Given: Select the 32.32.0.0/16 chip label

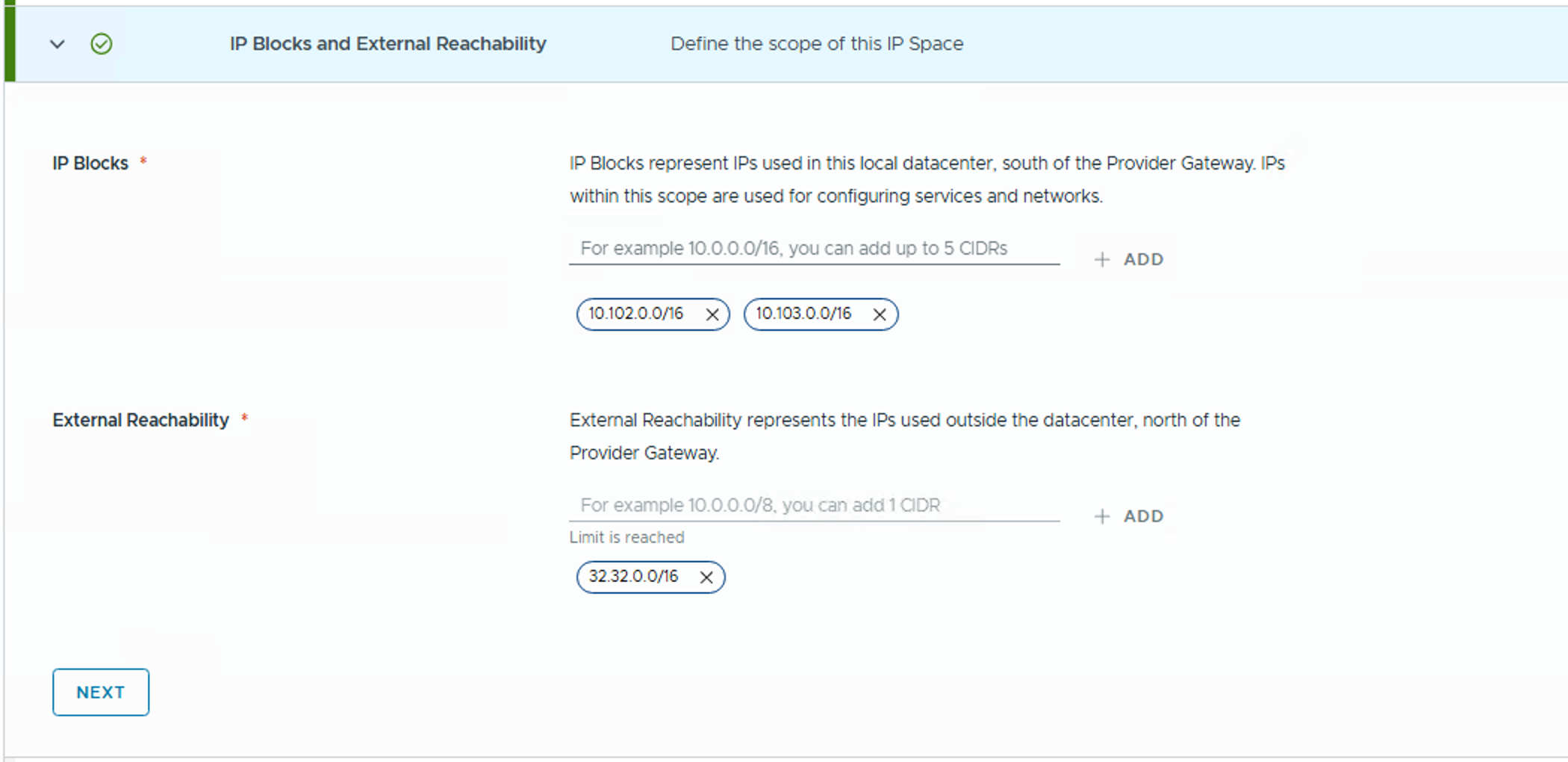Looking at the screenshot, I should (633, 577).
